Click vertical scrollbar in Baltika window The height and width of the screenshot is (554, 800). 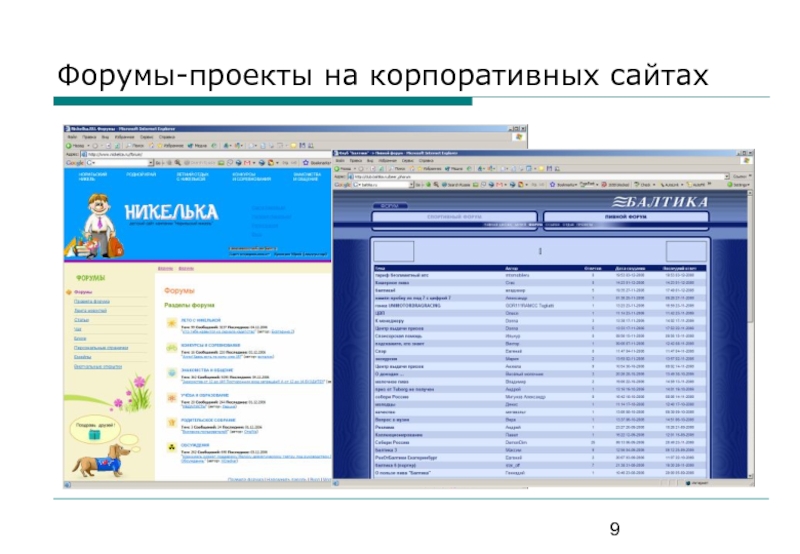click(750, 334)
